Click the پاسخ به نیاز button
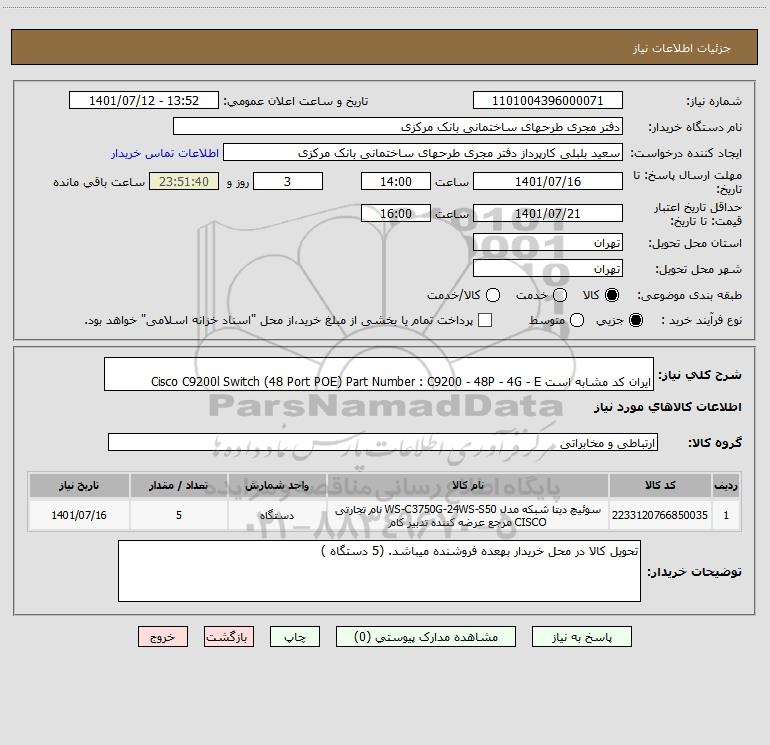 (581, 637)
